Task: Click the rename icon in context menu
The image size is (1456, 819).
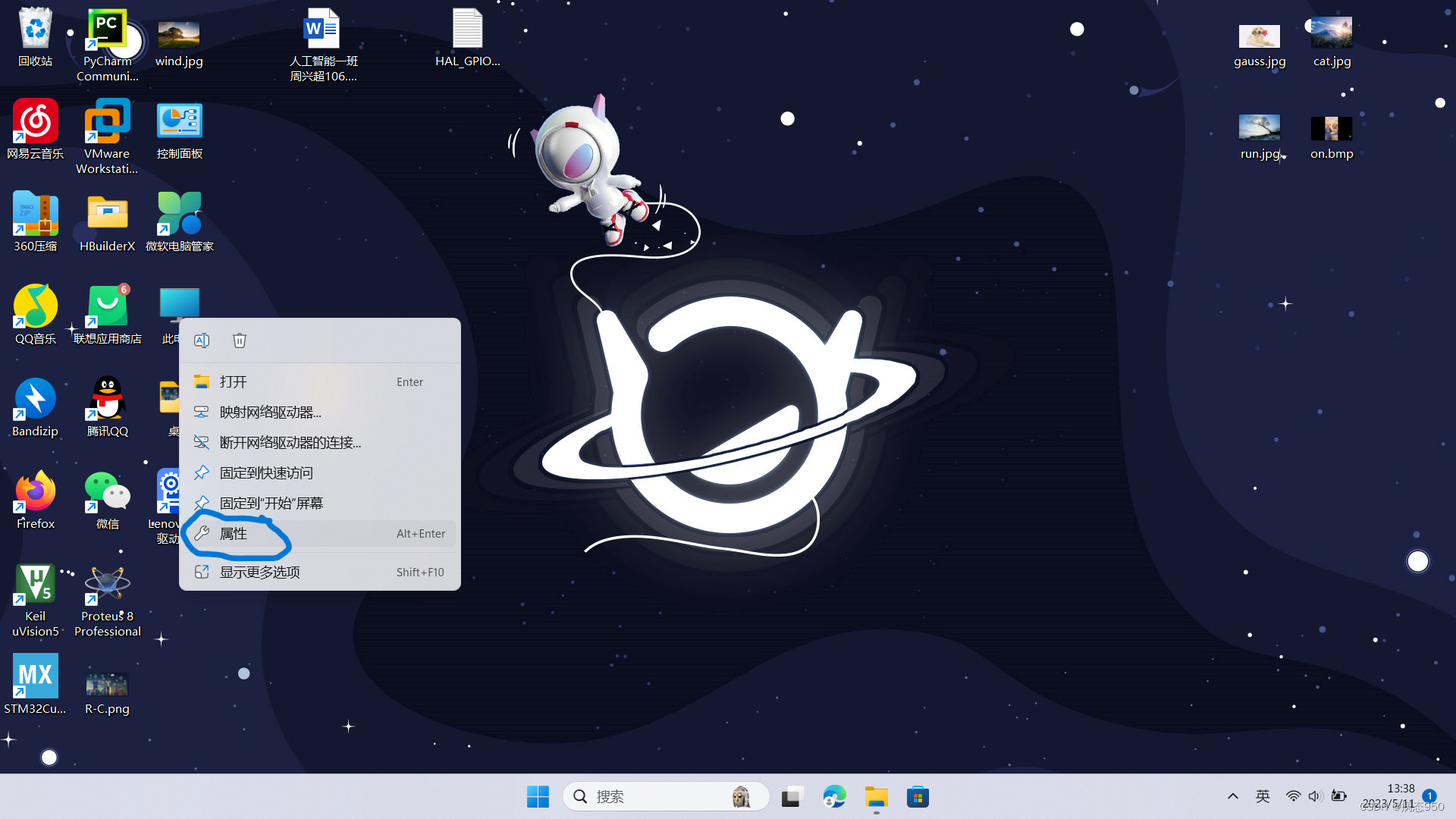Action: (202, 340)
